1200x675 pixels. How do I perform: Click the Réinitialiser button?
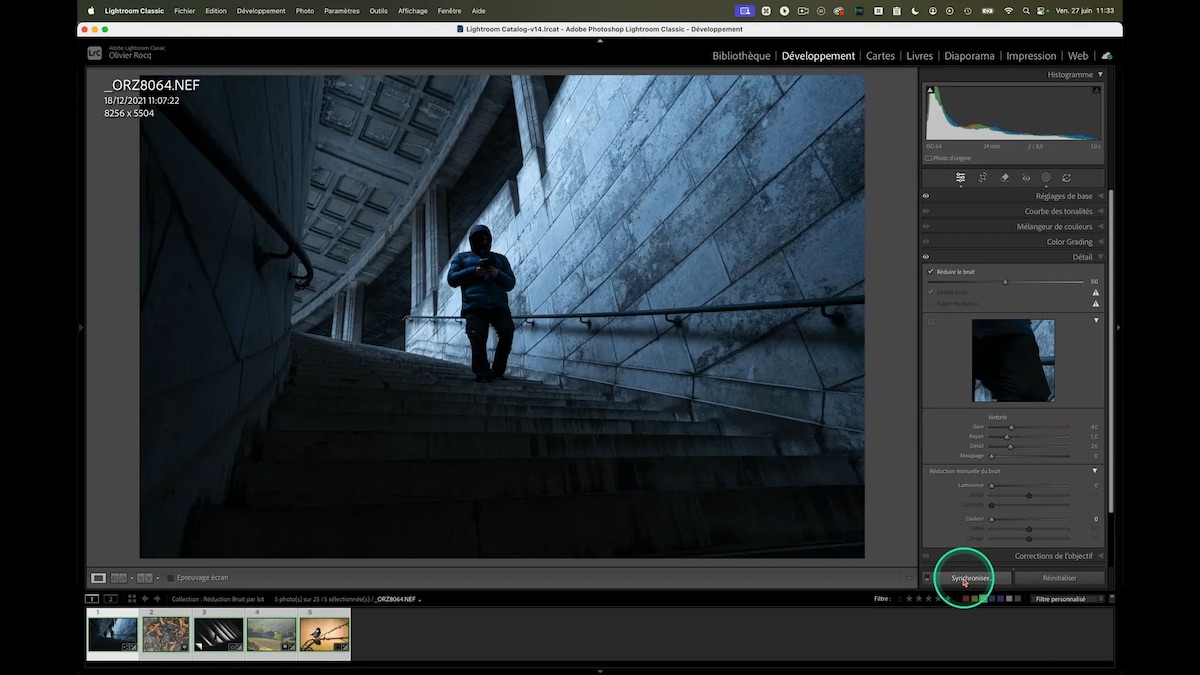click(1059, 578)
